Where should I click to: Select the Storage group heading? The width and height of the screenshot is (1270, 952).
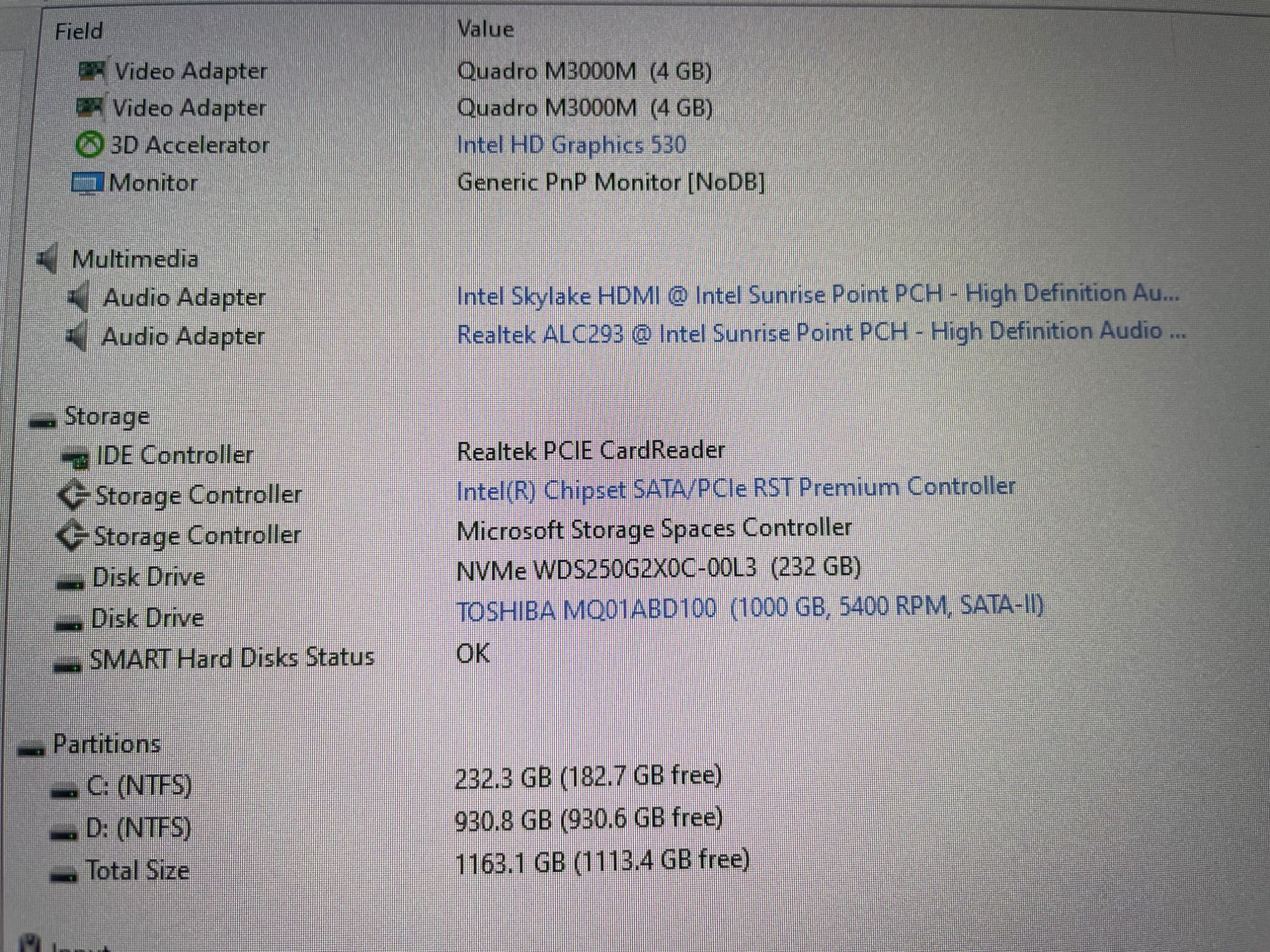107,417
